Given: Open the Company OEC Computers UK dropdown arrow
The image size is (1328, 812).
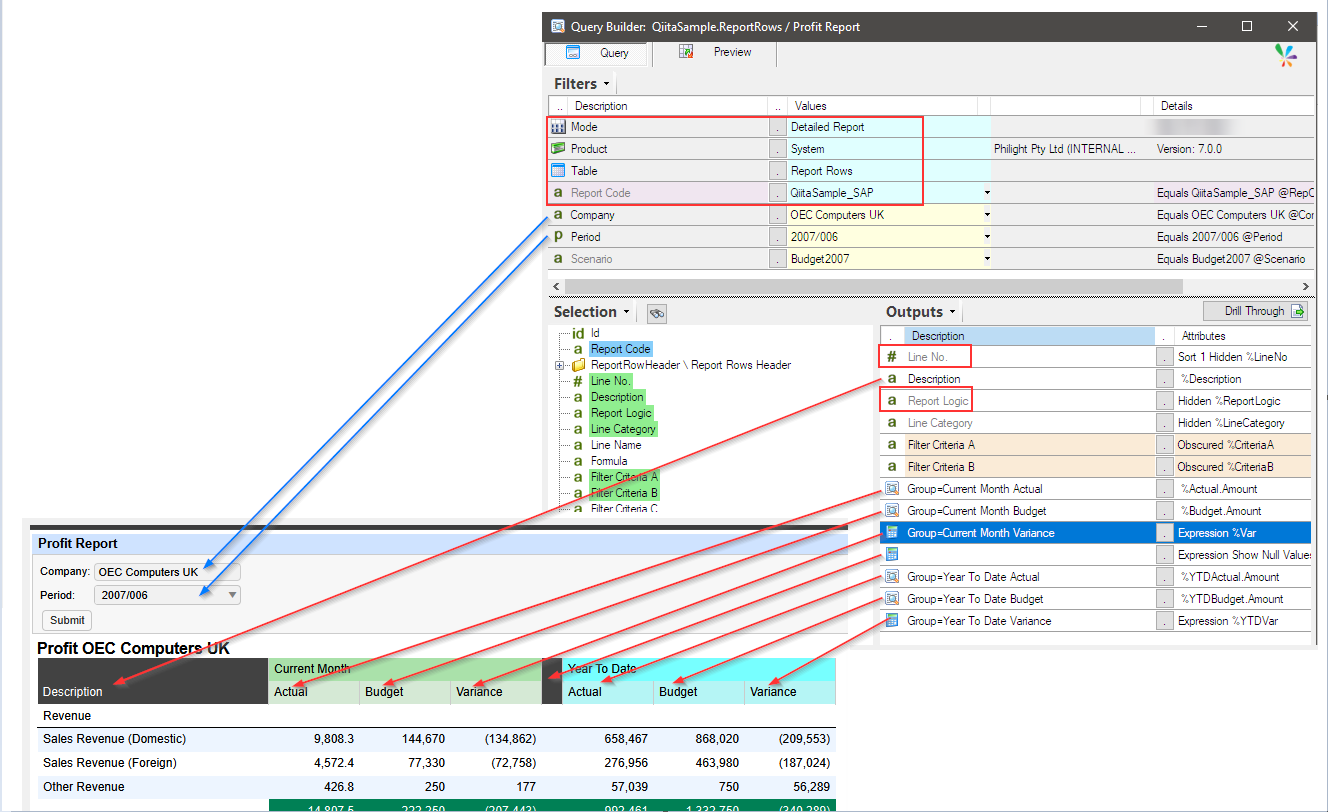Looking at the screenshot, I should pyautogui.click(x=987, y=215).
